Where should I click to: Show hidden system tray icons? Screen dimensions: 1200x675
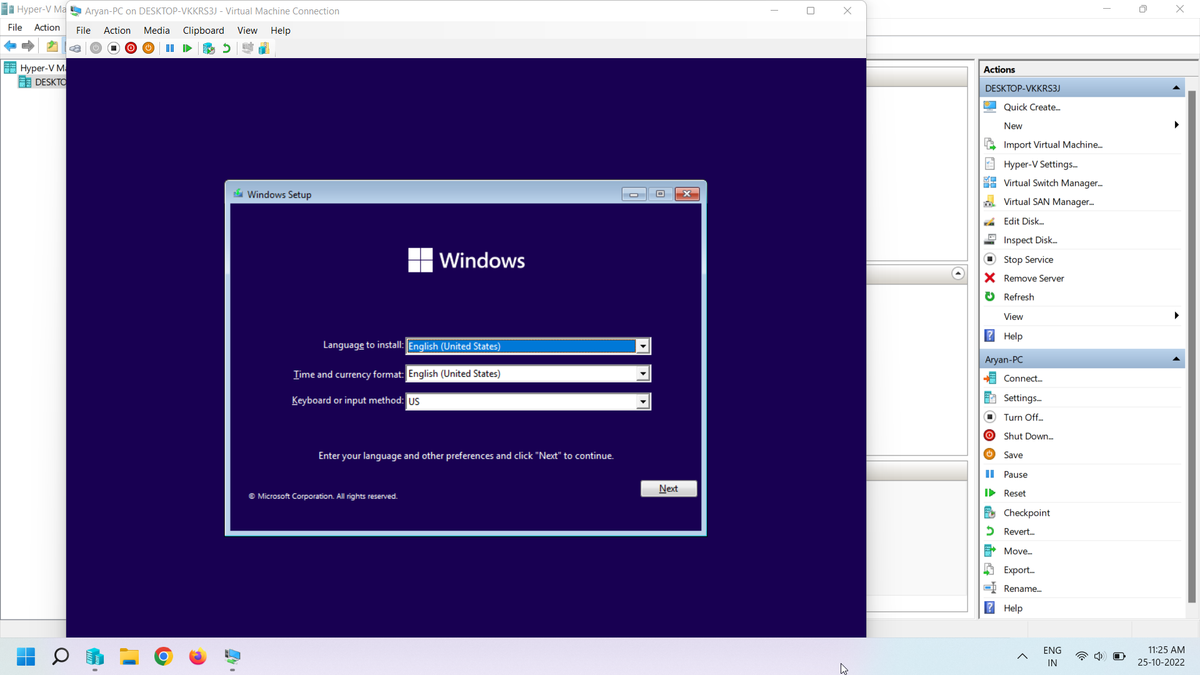click(x=1022, y=657)
